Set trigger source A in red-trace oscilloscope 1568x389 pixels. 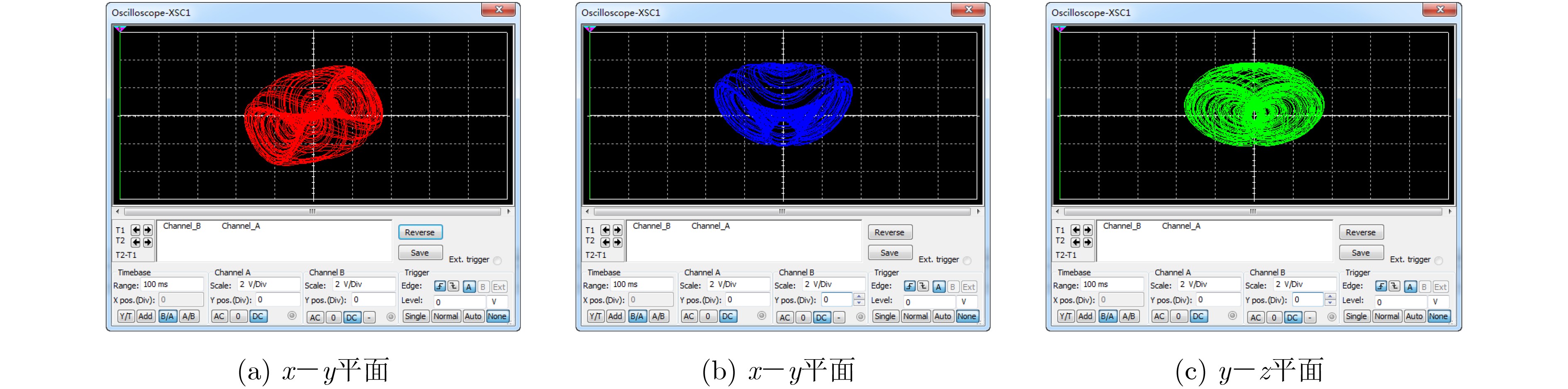click(x=469, y=287)
